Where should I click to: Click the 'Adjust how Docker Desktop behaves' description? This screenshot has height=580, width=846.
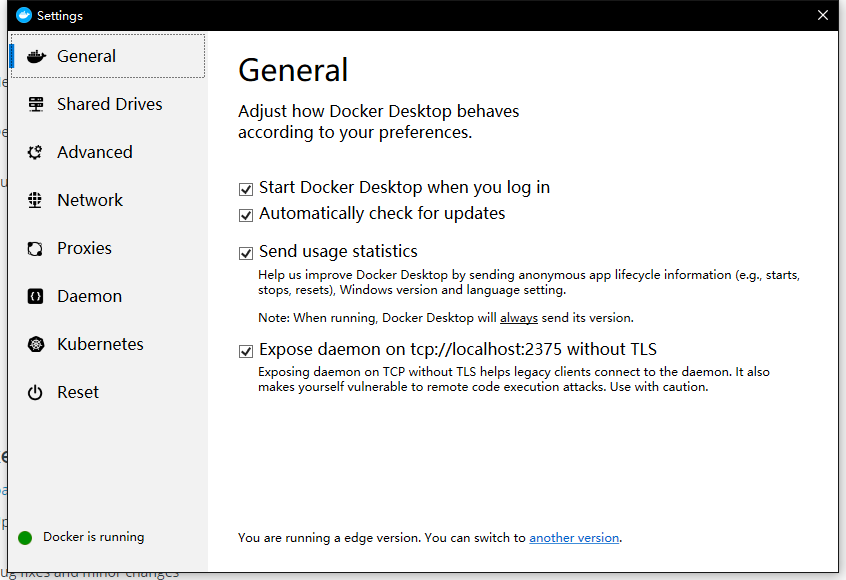point(378,121)
